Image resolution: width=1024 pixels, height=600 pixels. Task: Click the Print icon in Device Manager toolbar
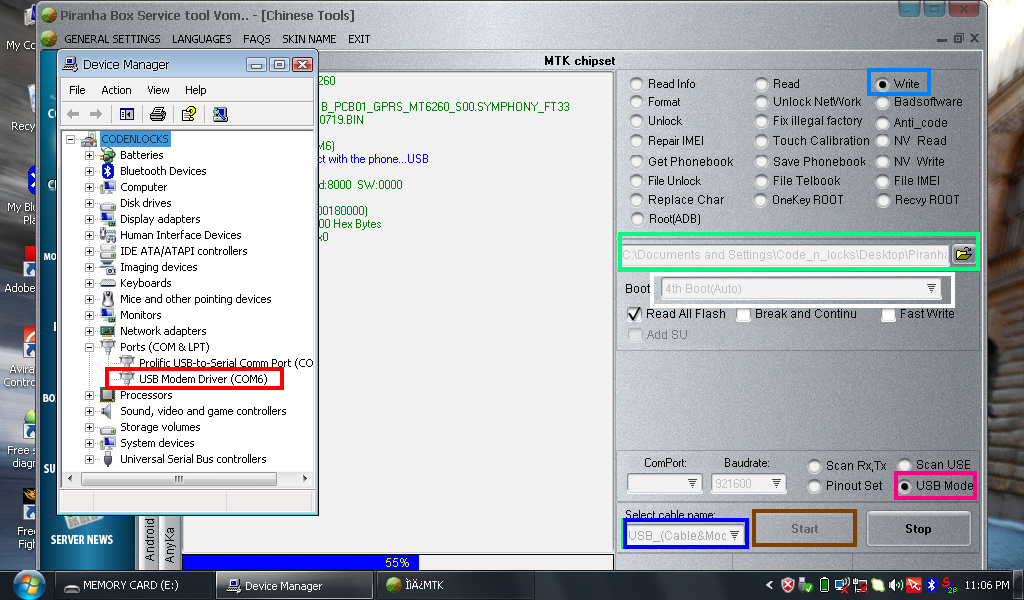coord(157,114)
